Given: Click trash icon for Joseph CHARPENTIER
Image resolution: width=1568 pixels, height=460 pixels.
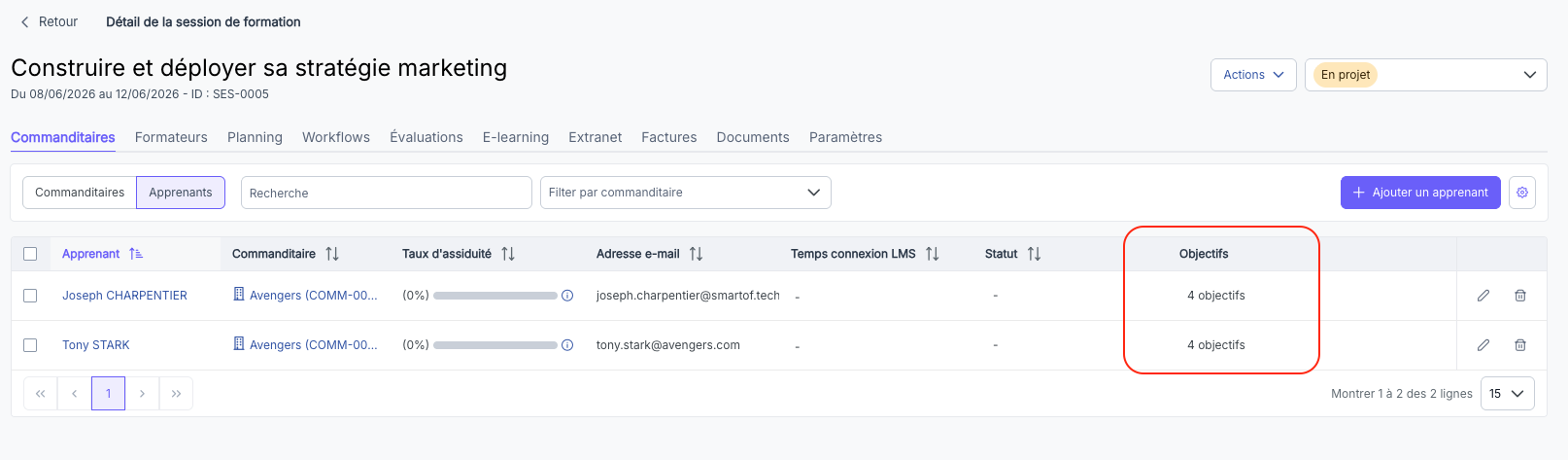Looking at the screenshot, I should click(1520, 296).
